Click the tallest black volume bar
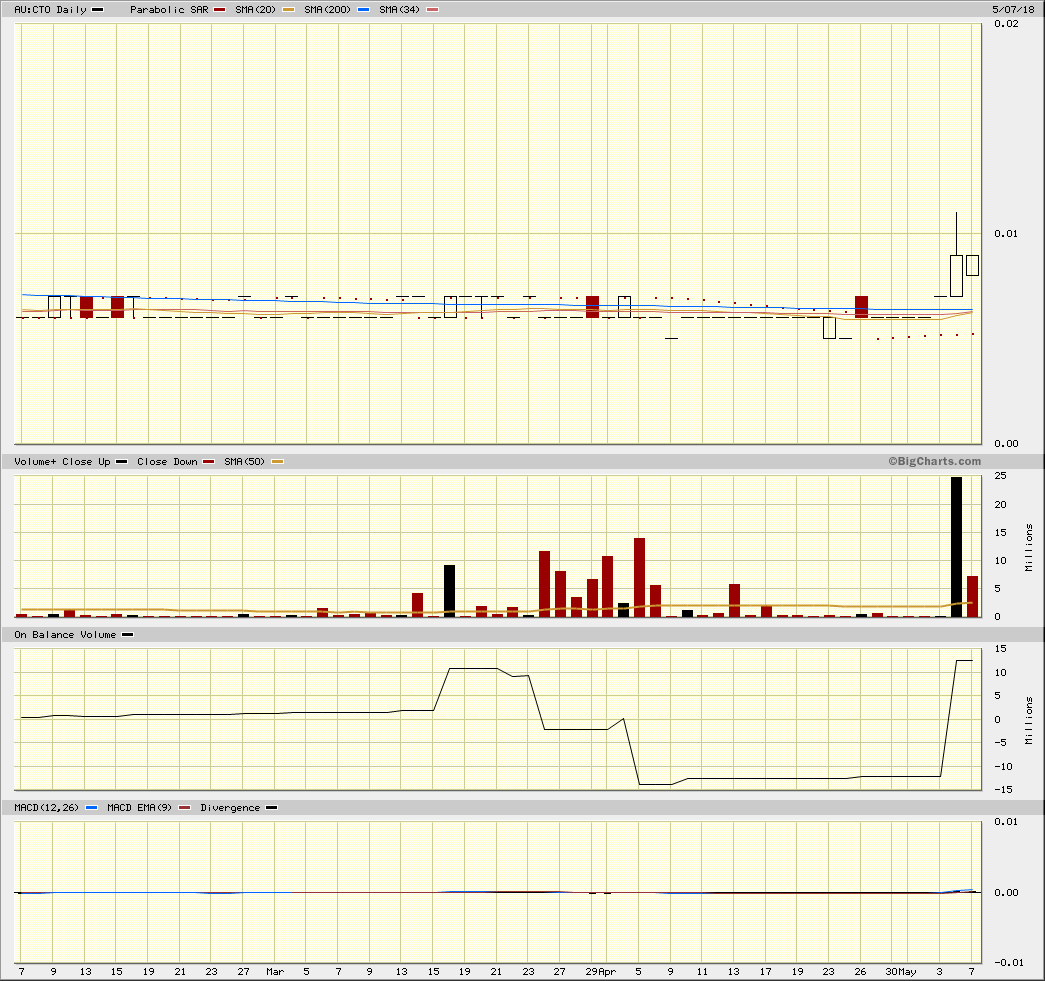The width and height of the screenshot is (1045, 981). pyautogui.click(x=956, y=546)
